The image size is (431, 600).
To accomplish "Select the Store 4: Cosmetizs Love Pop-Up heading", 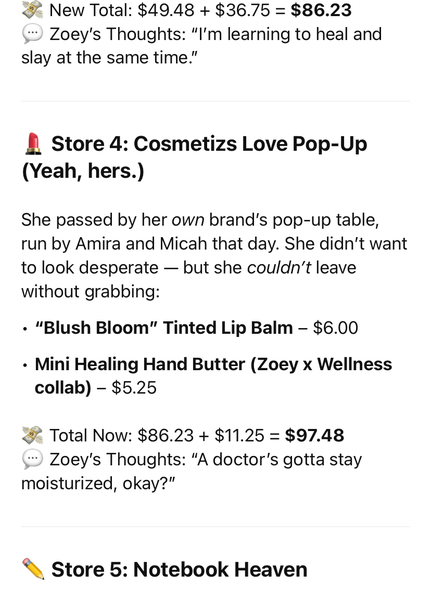I will pyautogui.click(x=194, y=157).
